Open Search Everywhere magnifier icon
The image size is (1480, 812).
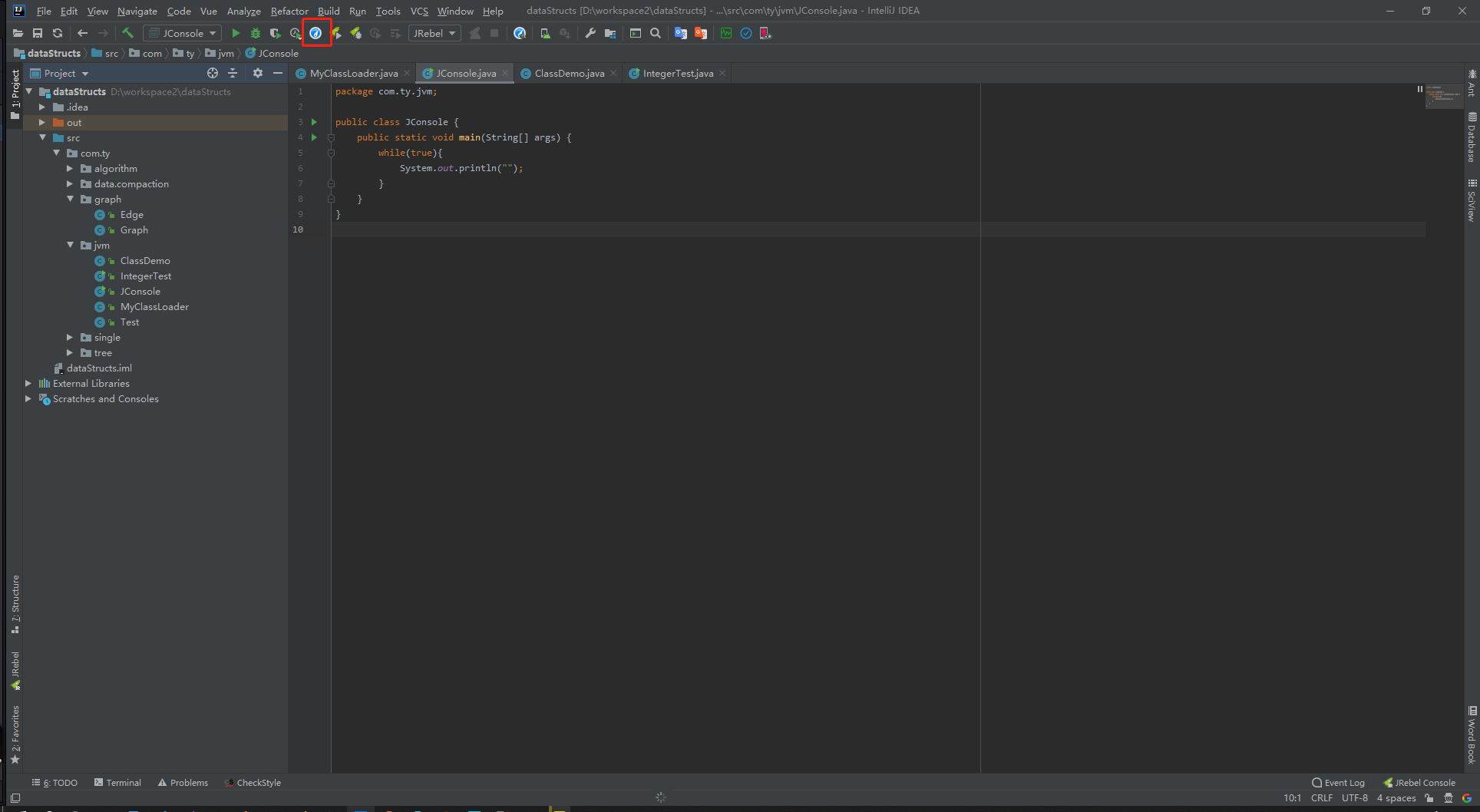click(x=656, y=33)
